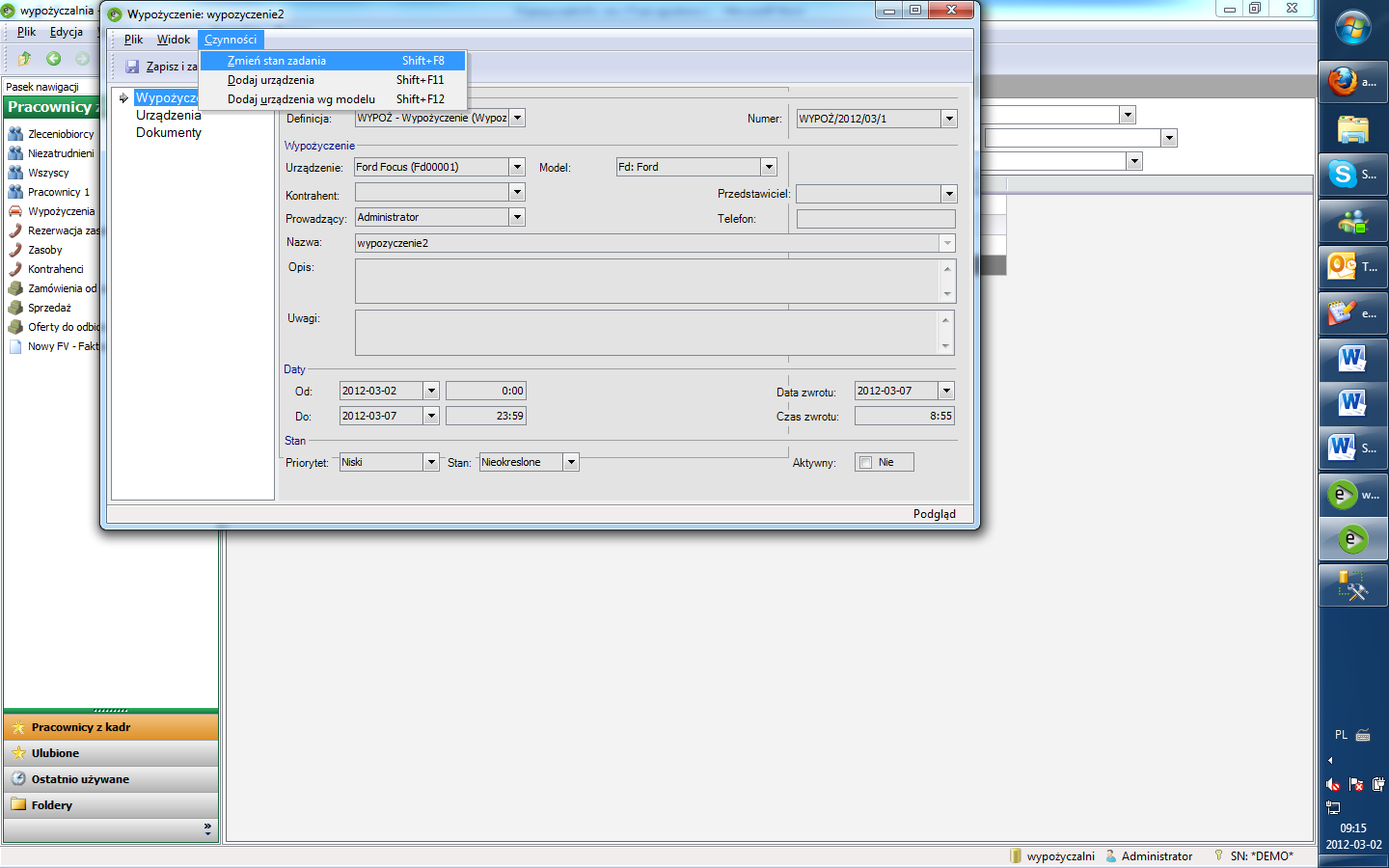This screenshot has height=868, width=1389.
Task: Click the Podgląd link at dialog bottom
Action: click(x=935, y=514)
